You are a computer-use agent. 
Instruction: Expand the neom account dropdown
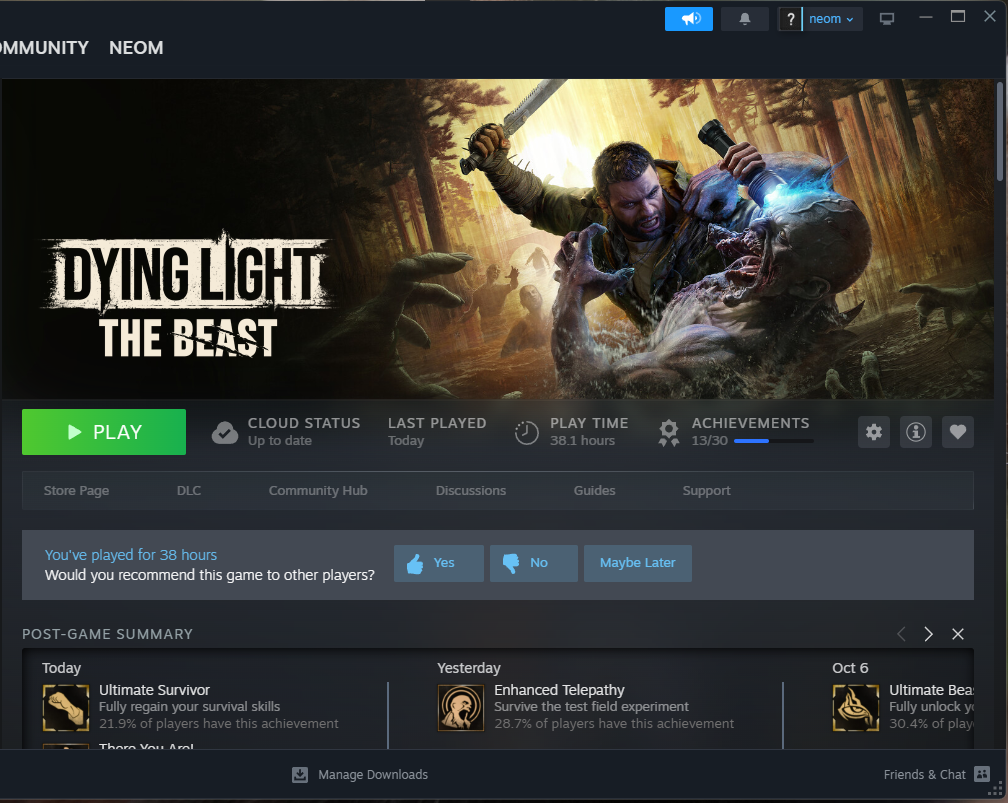coord(831,19)
